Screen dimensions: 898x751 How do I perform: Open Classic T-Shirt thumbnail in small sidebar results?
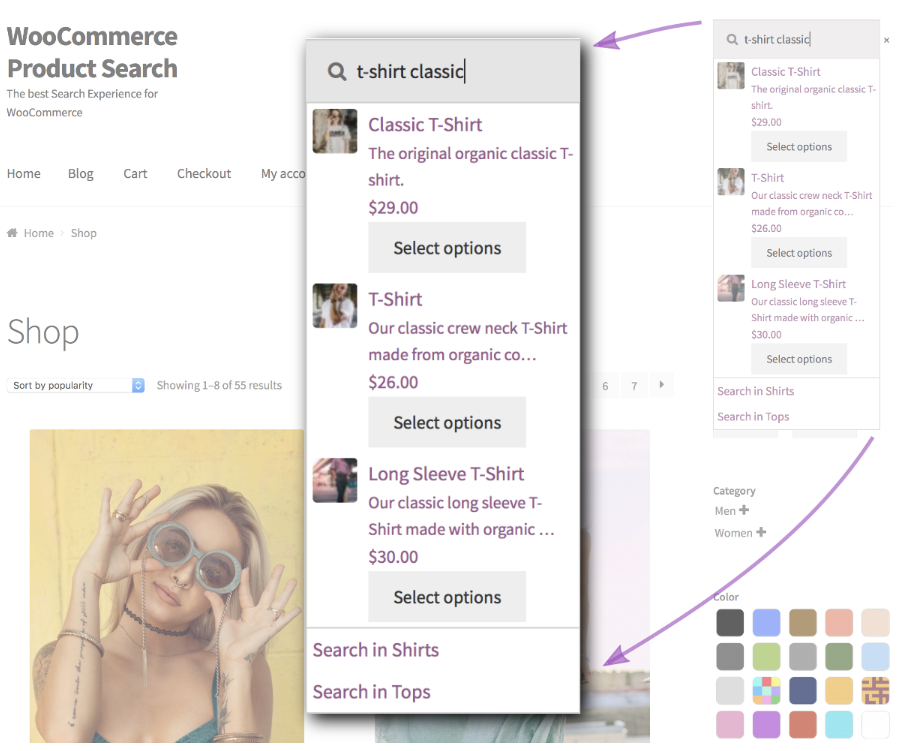[x=731, y=76]
